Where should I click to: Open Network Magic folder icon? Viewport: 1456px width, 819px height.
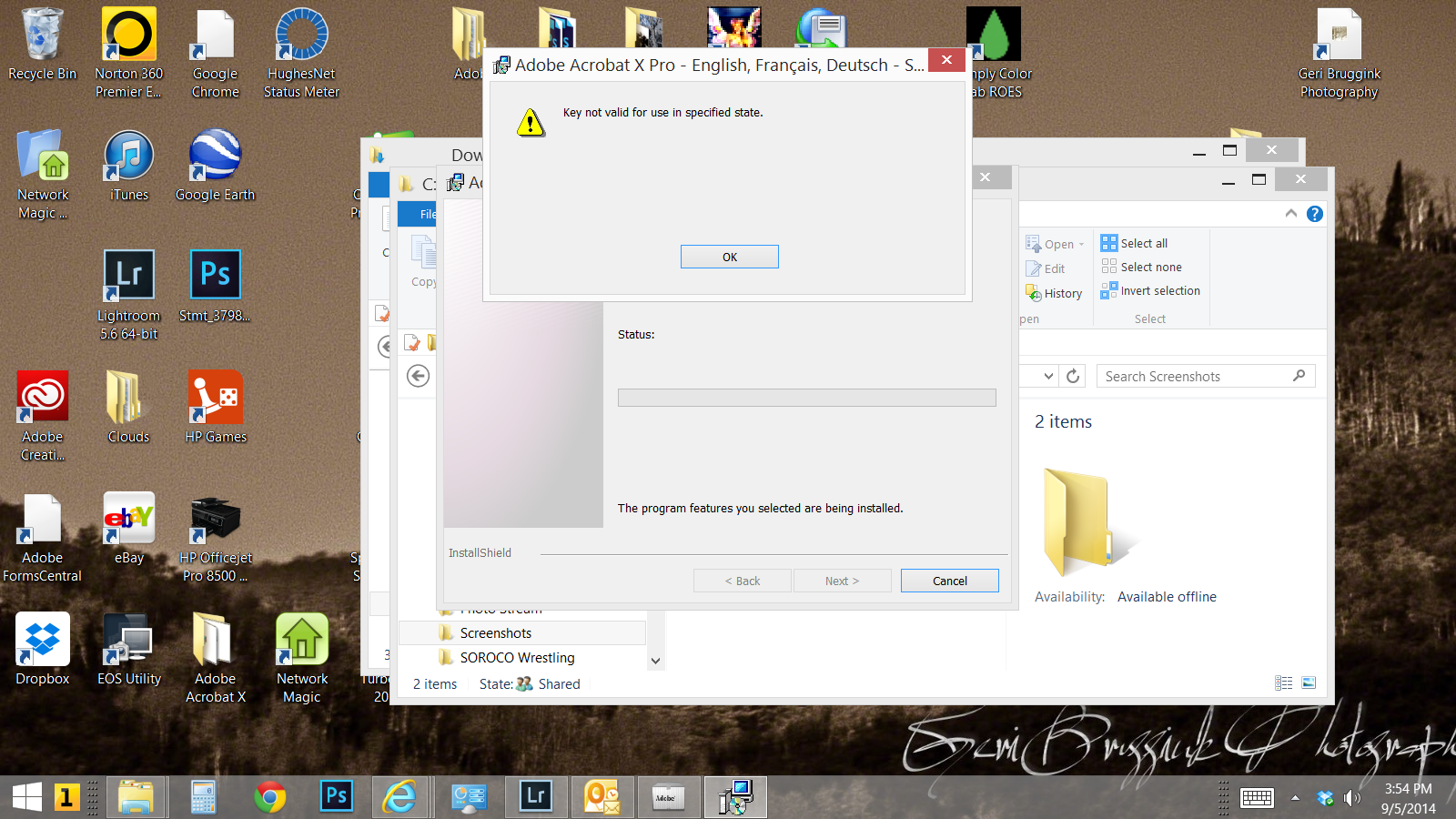pyautogui.click(x=42, y=174)
